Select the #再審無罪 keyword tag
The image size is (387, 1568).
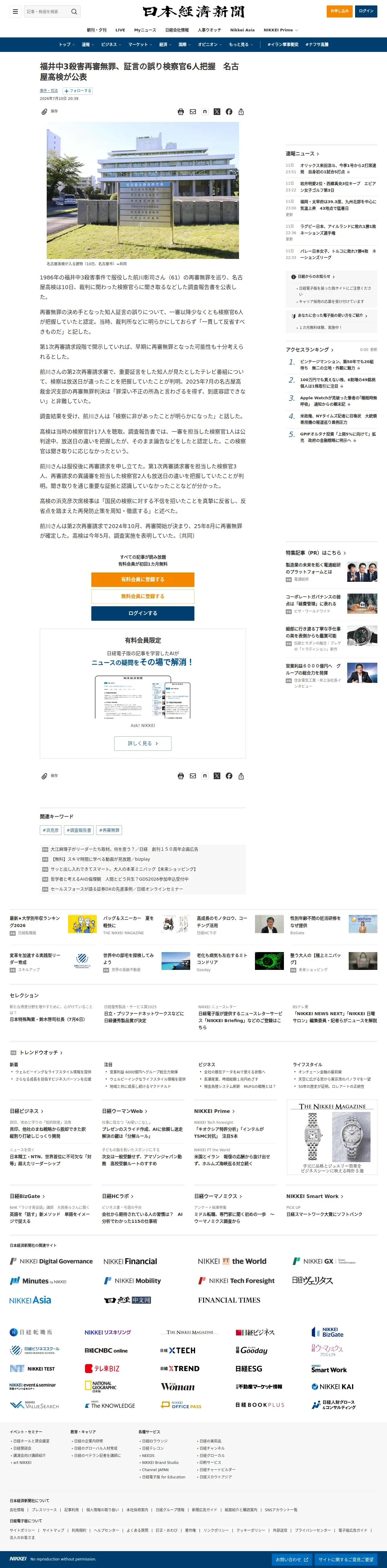click(109, 830)
